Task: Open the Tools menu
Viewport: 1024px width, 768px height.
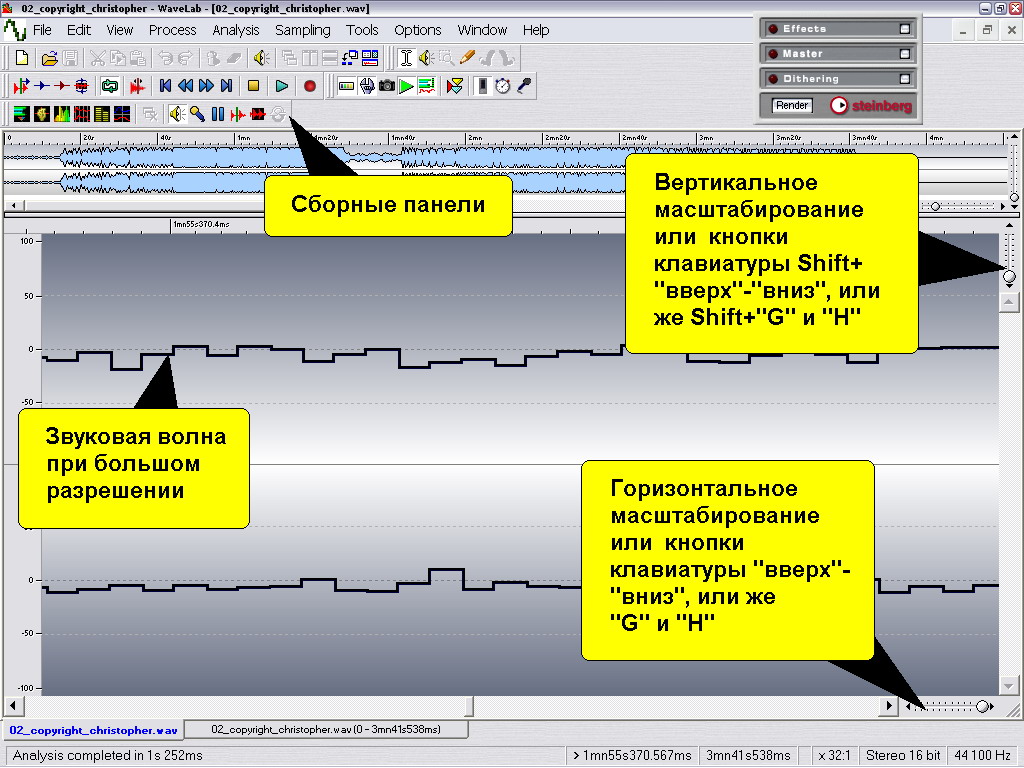Action: point(362,30)
